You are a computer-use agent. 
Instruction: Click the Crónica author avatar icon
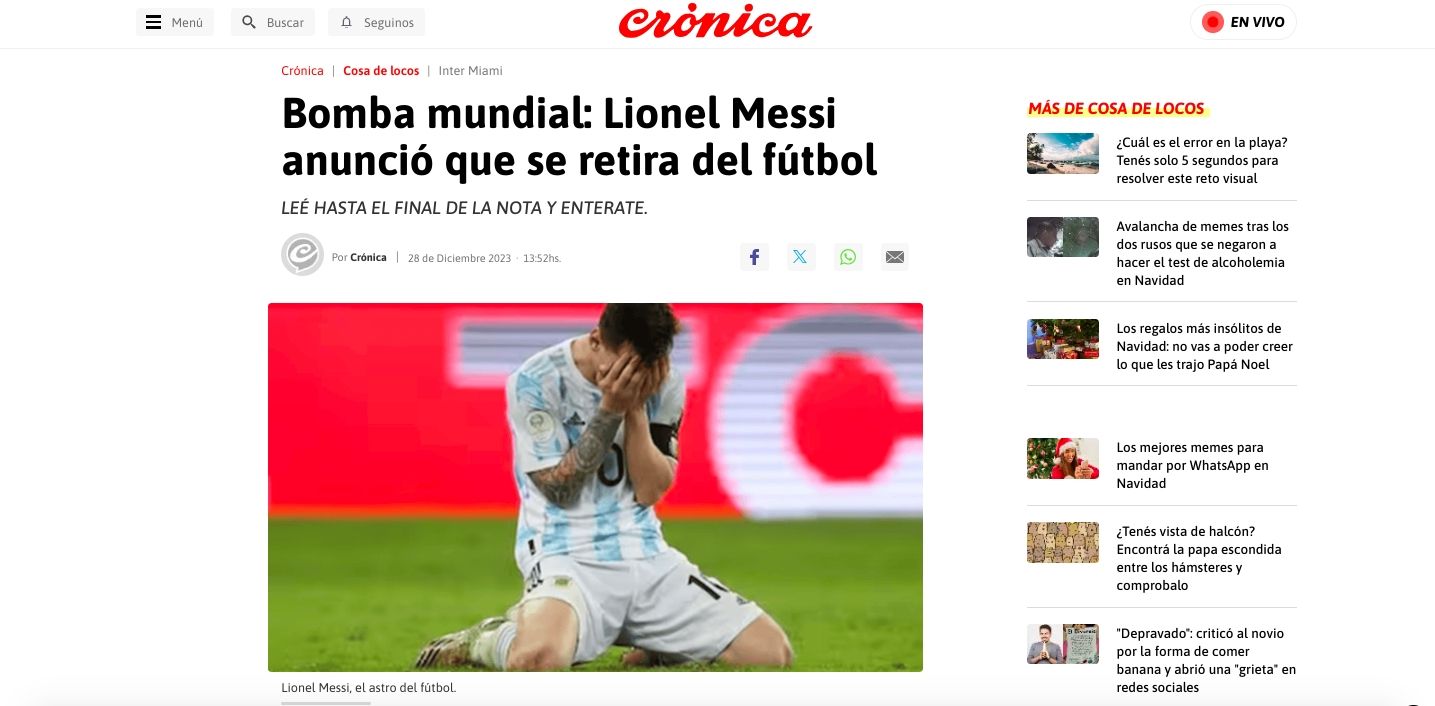[302, 255]
